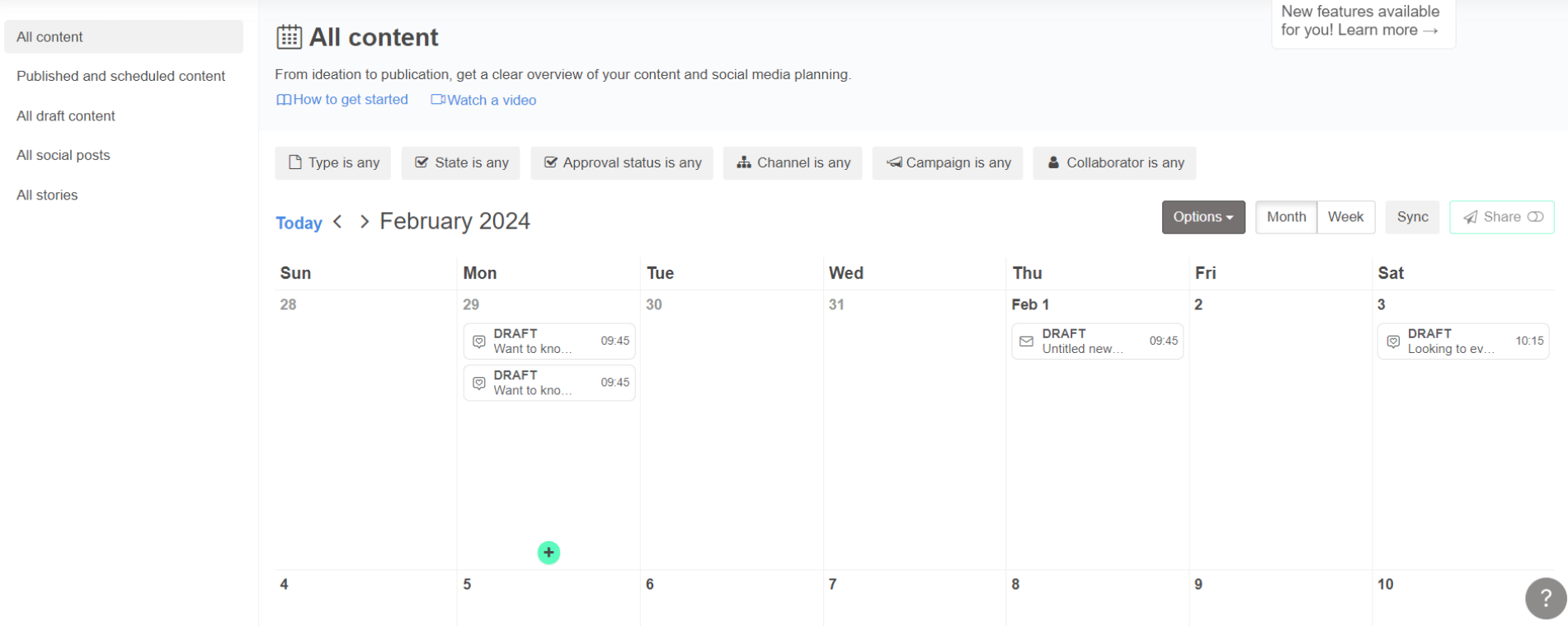Open the email draft on Feb 1

click(x=1097, y=341)
